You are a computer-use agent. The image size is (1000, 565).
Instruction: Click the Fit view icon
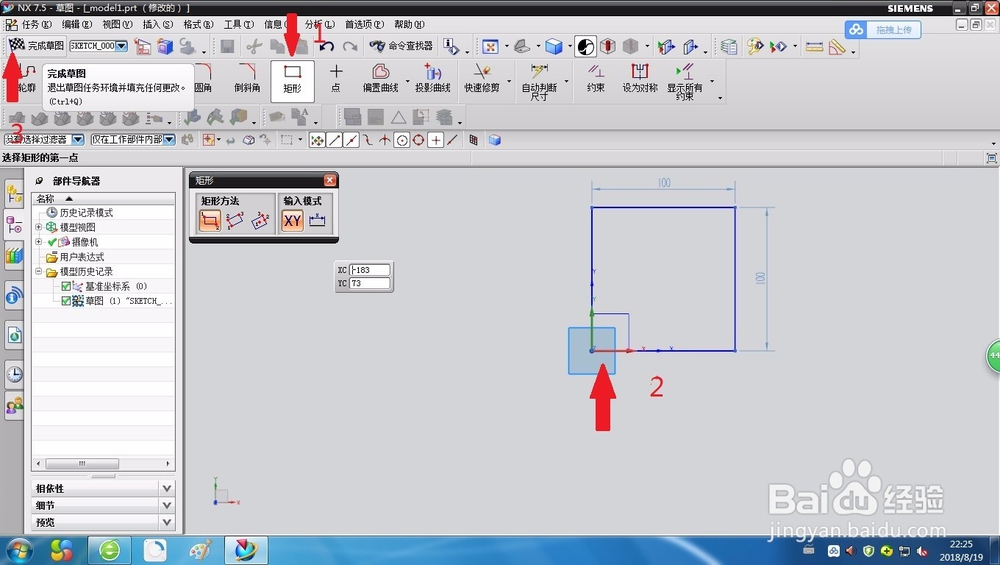click(490, 47)
